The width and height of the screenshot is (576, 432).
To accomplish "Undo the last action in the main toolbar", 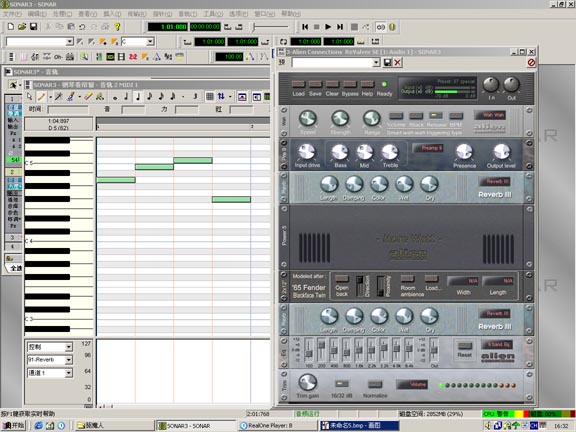I will (x=82, y=27).
